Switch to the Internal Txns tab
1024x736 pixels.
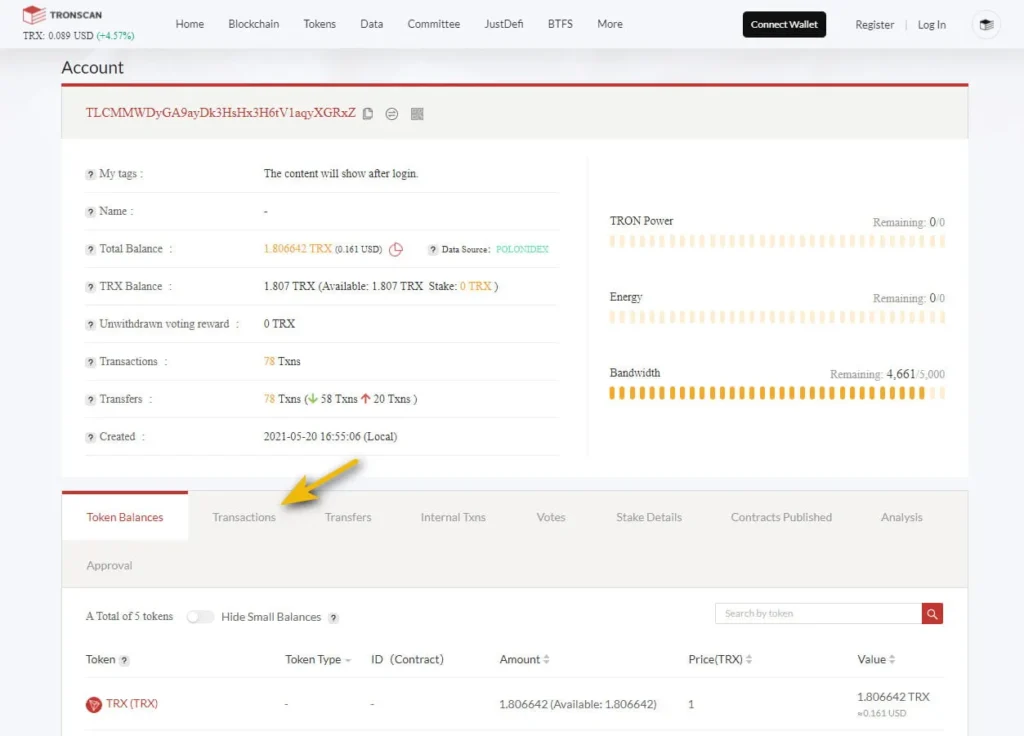coord(453,517)
